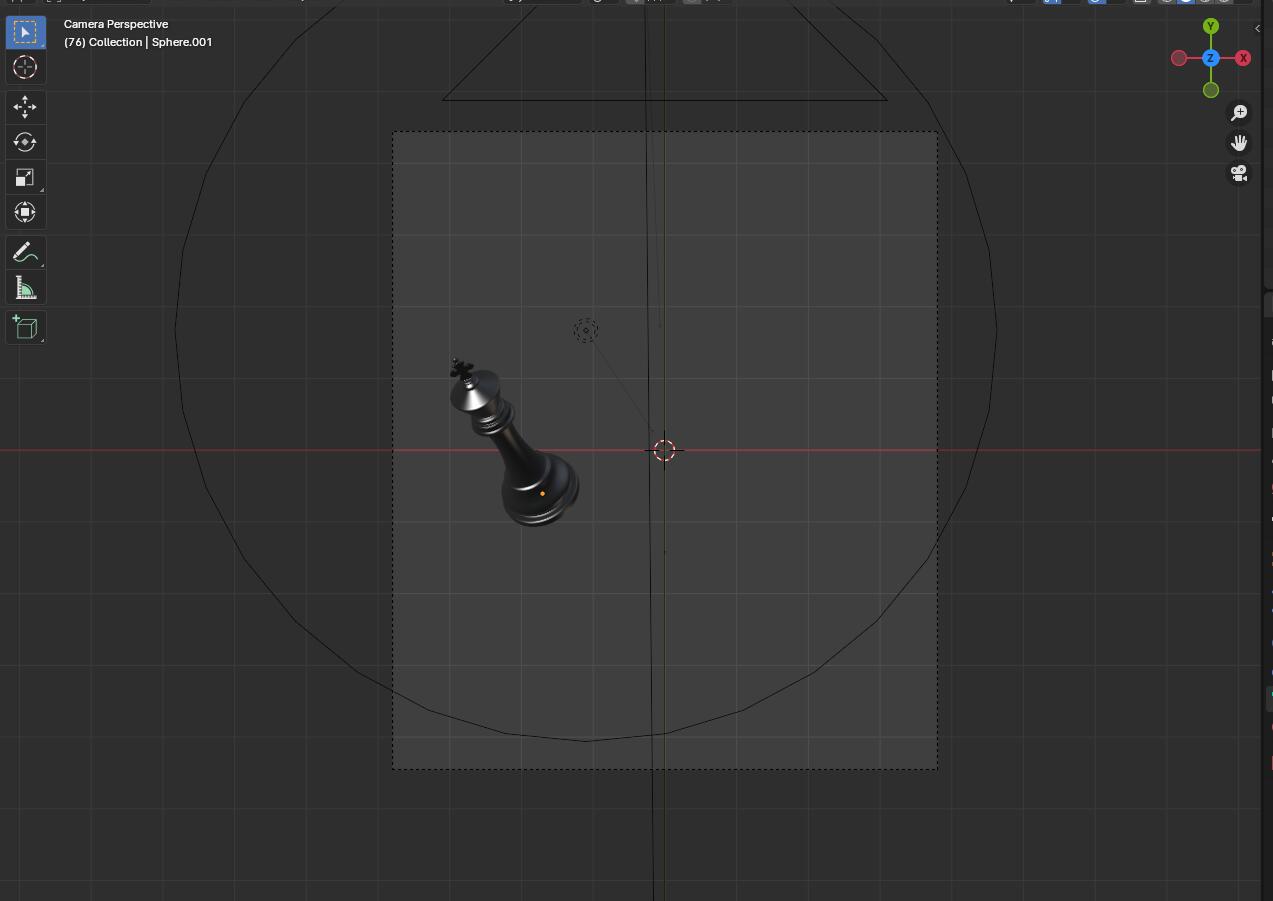This screenshot has width=1273, height=901.
Task: Activate the Transform tool
Action: (x=25, y=212)
